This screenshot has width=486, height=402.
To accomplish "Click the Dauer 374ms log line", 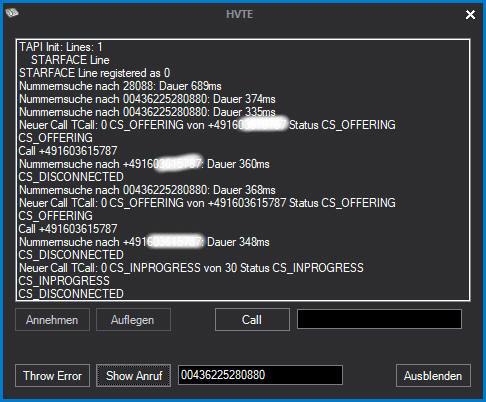I will 147,99.
